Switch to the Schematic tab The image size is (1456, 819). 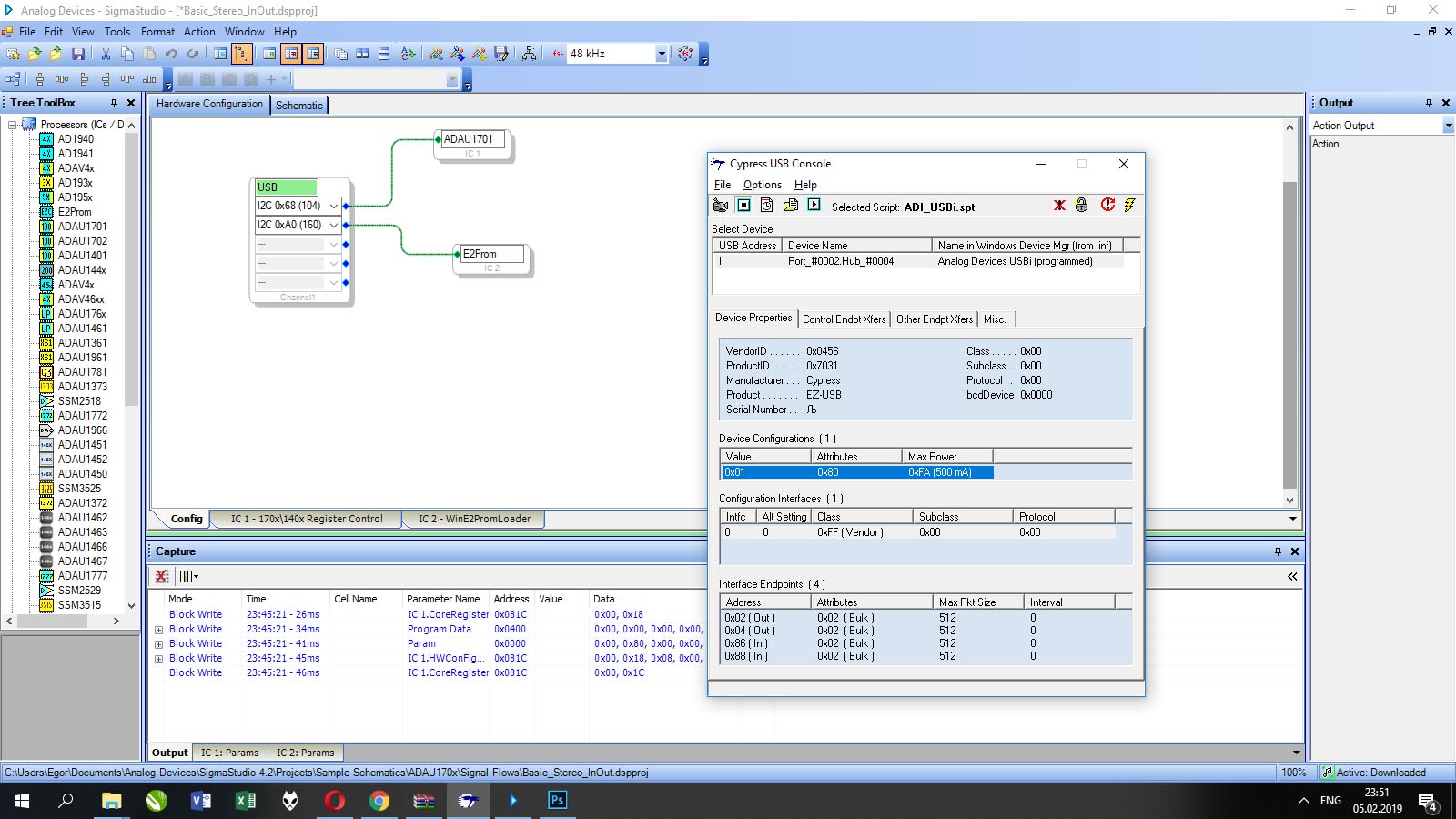(299, 106)
